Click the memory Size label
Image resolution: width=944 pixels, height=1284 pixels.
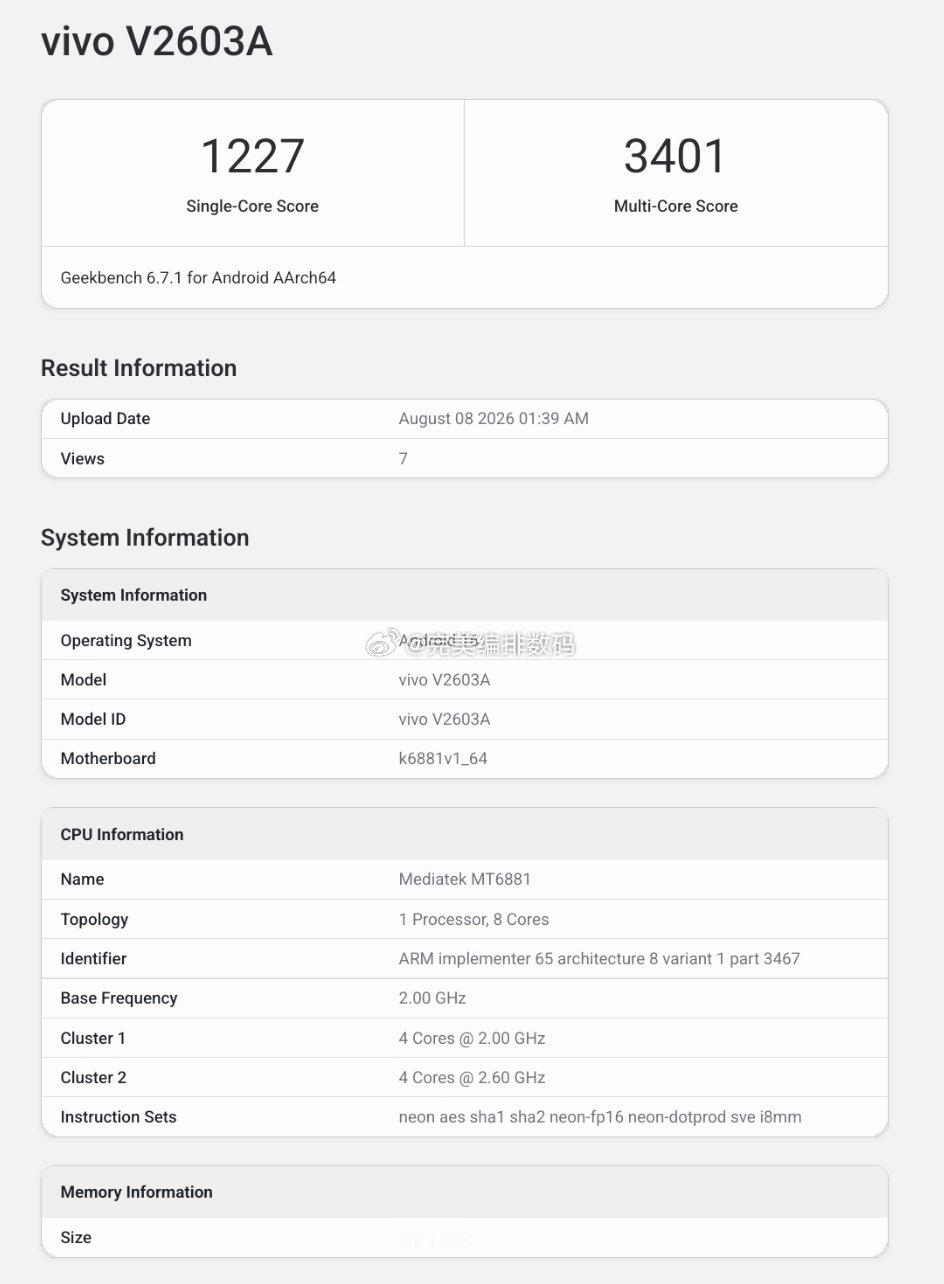click(x=76, y=1238)
